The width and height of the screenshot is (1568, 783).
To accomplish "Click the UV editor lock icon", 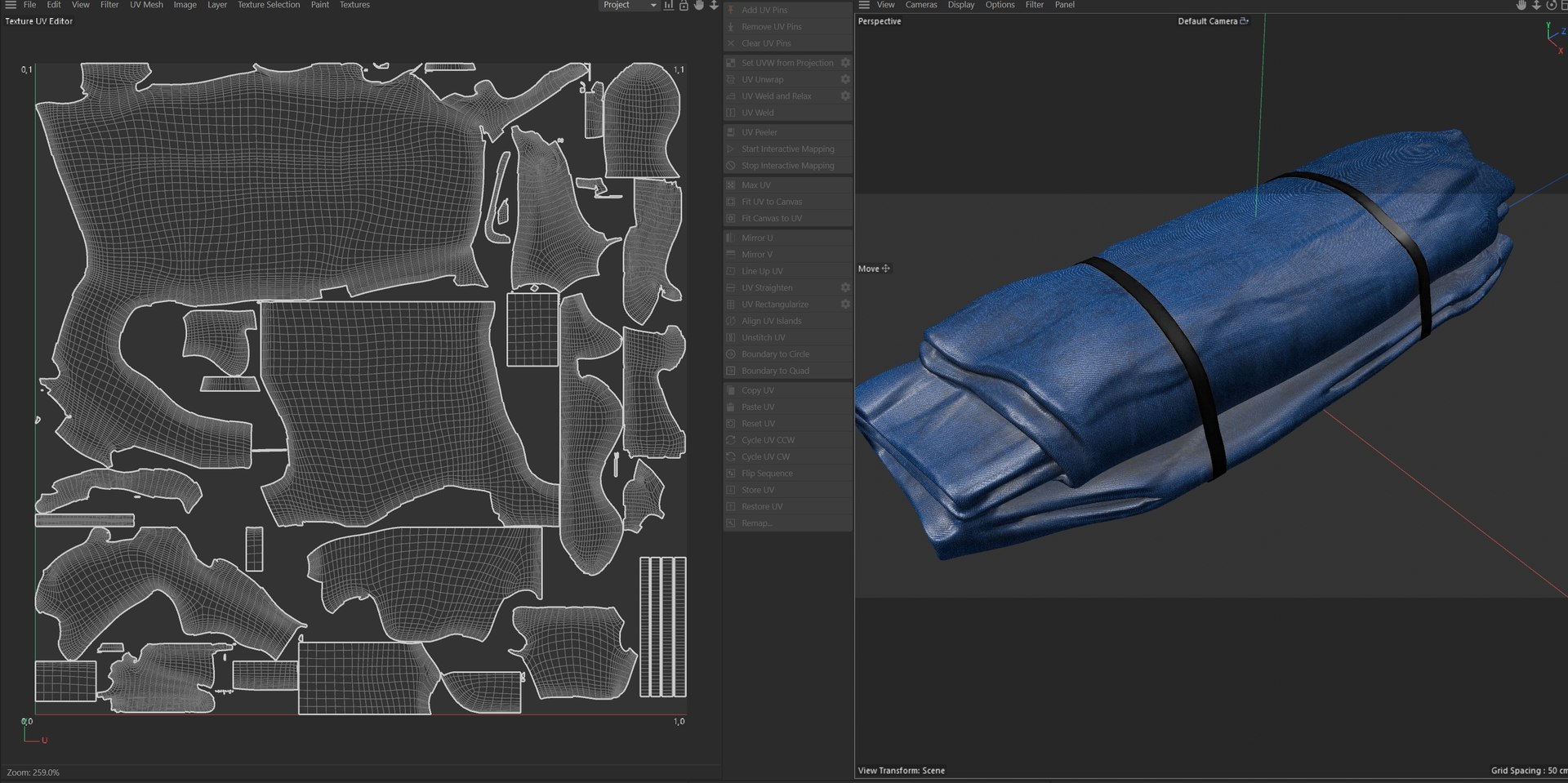I will click(x=684, y=5).
